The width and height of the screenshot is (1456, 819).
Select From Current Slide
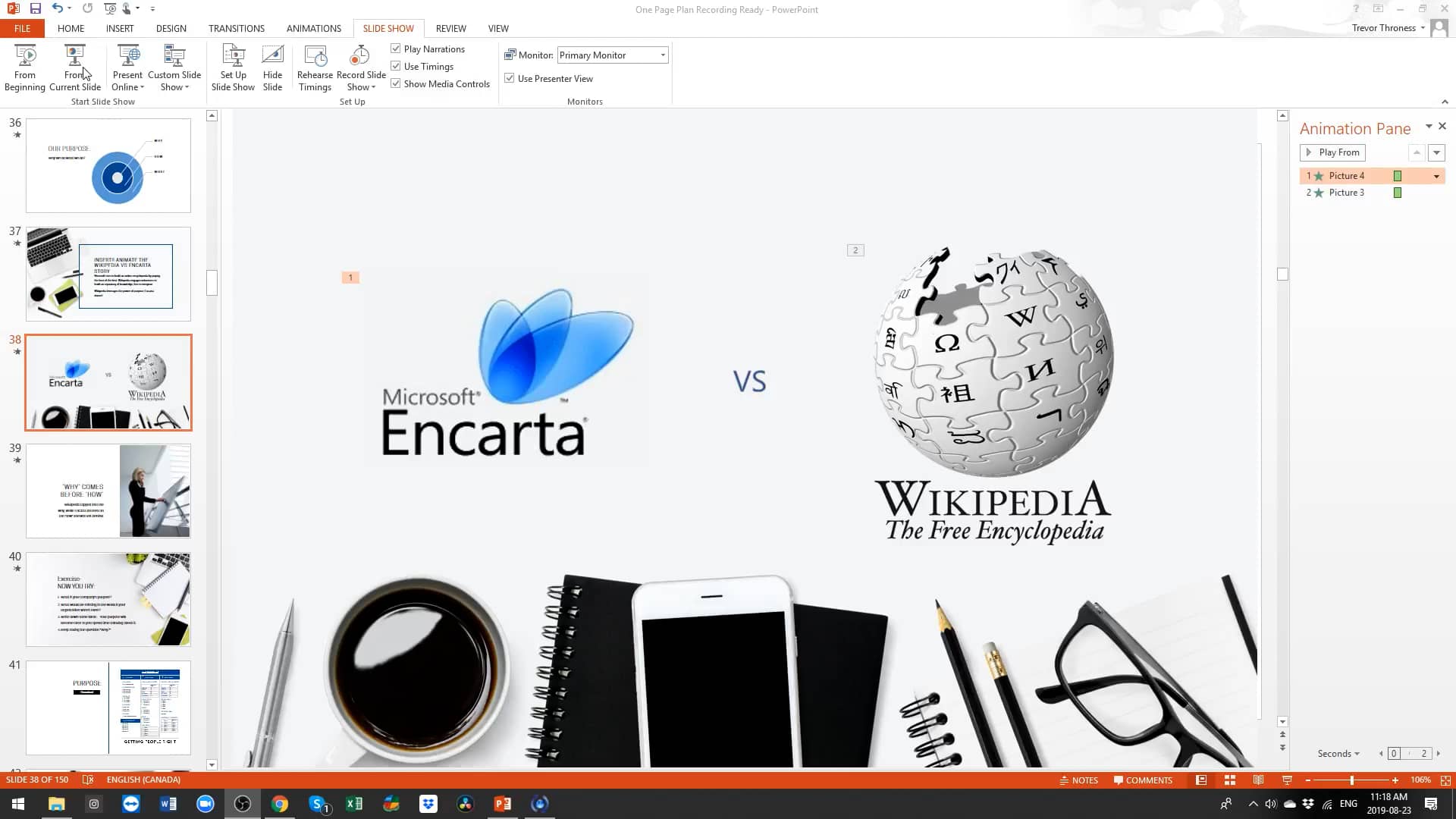click(75, 67)
